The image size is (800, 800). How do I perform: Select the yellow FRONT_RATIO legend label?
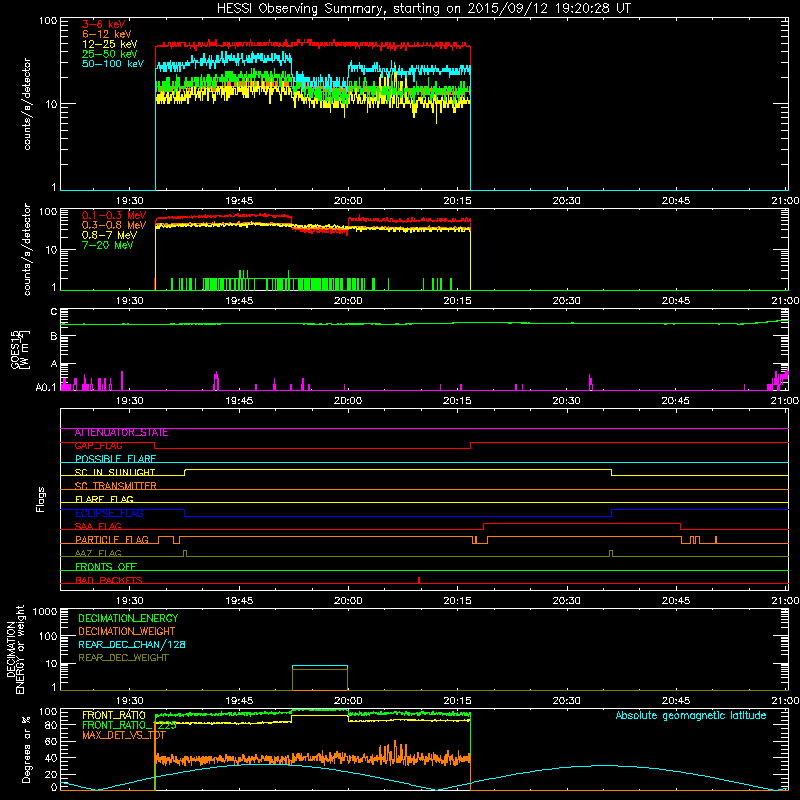[114, 715]
